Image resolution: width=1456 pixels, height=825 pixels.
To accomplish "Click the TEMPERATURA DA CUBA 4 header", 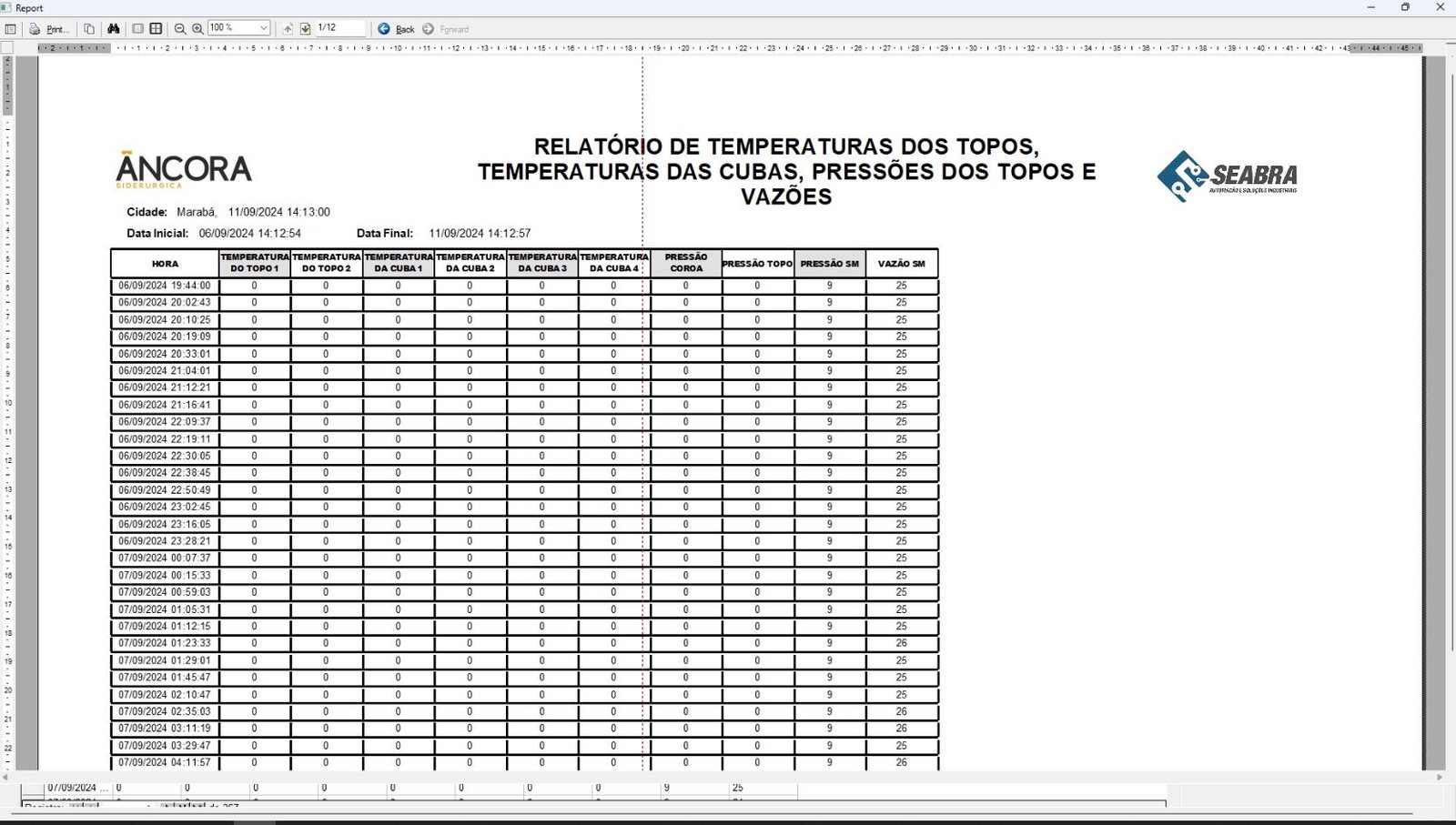I will [x=614, y=264].
